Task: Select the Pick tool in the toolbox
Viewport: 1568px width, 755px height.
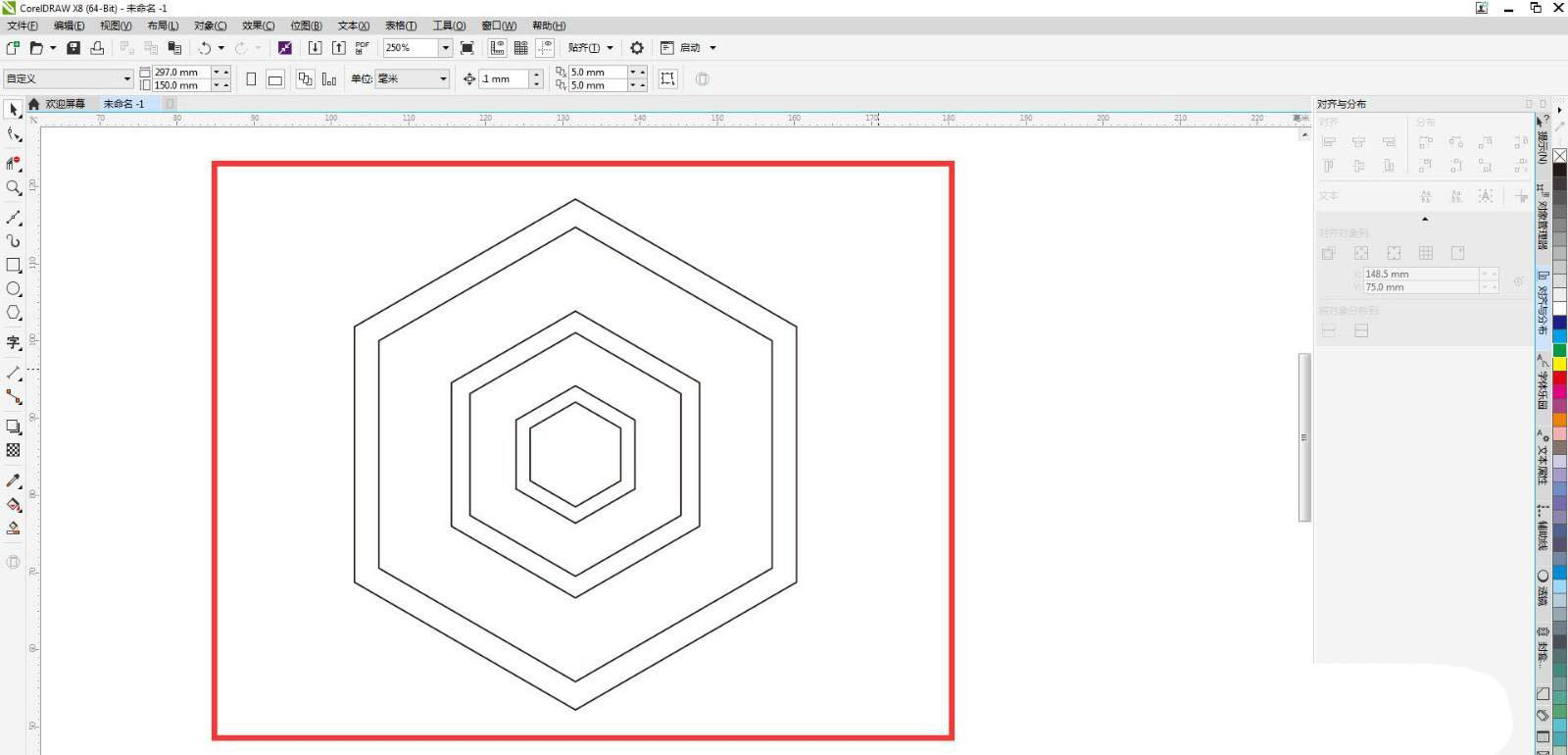Action: 13,110
